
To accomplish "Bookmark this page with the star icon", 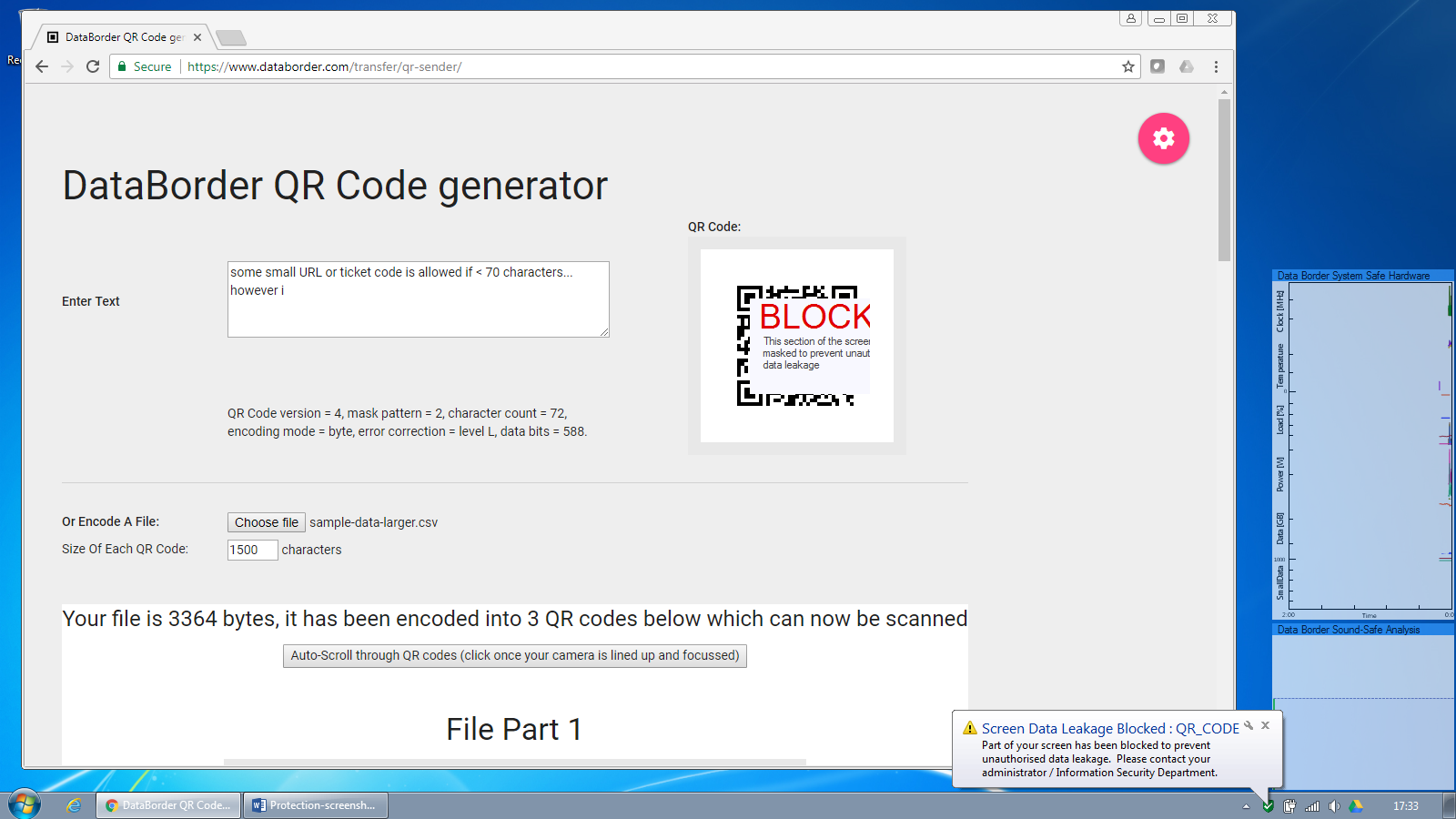I will [1128, 66].
